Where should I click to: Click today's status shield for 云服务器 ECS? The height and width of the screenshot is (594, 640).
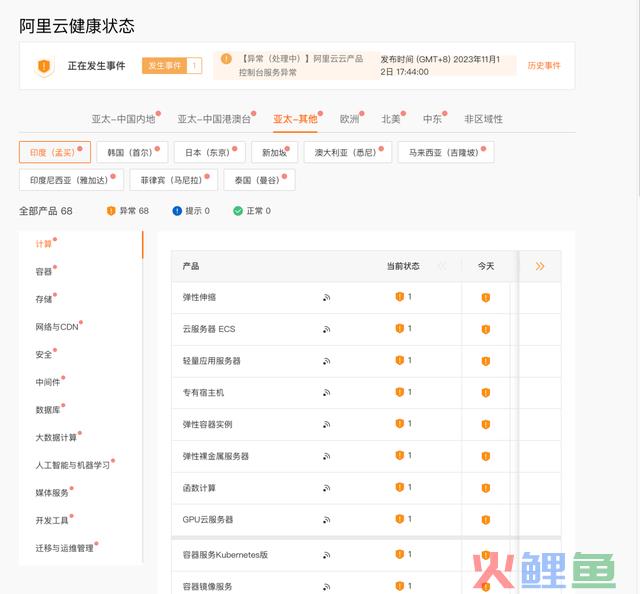486,329
